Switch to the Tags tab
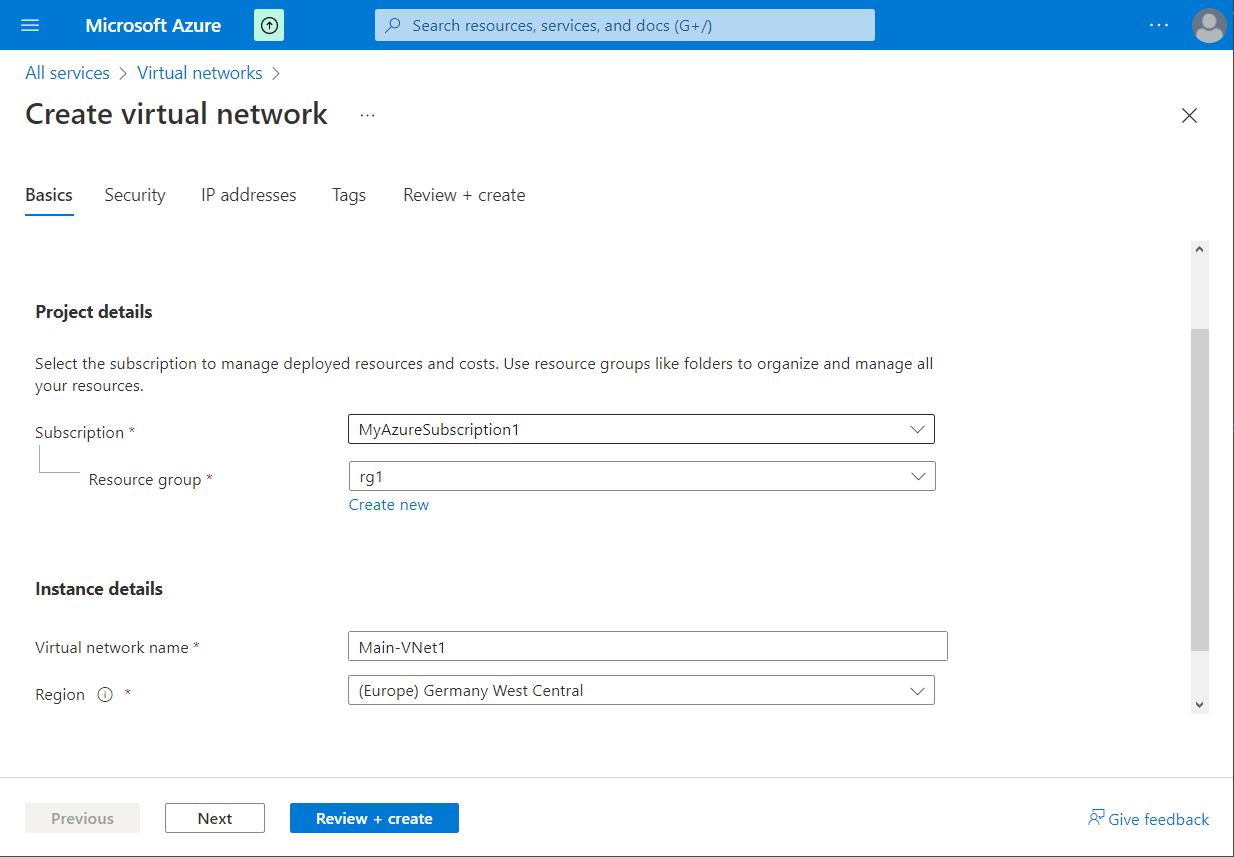The height and width of the screenshot is (857, 1234). pos(349,195)
